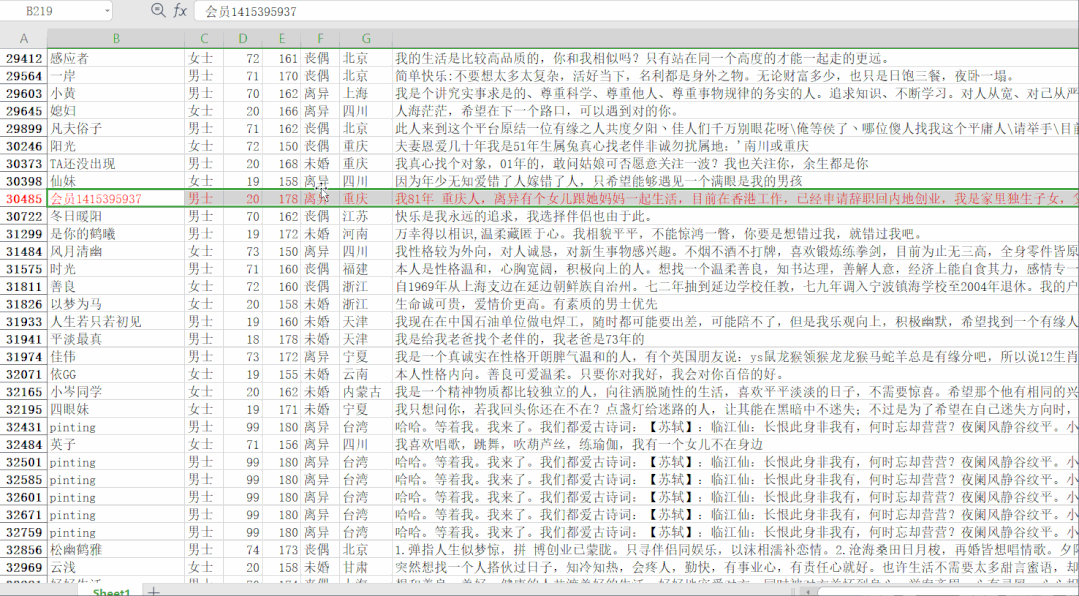
Task: Select cell containing 人生若只若初见
Action: [116, 321]
